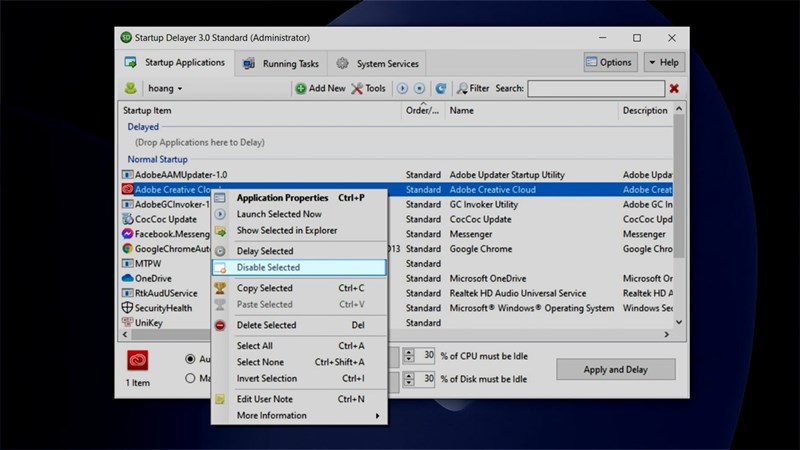The image size is (800, 450).
Task: Click the Filter magnifier icon
Action: 462,89
